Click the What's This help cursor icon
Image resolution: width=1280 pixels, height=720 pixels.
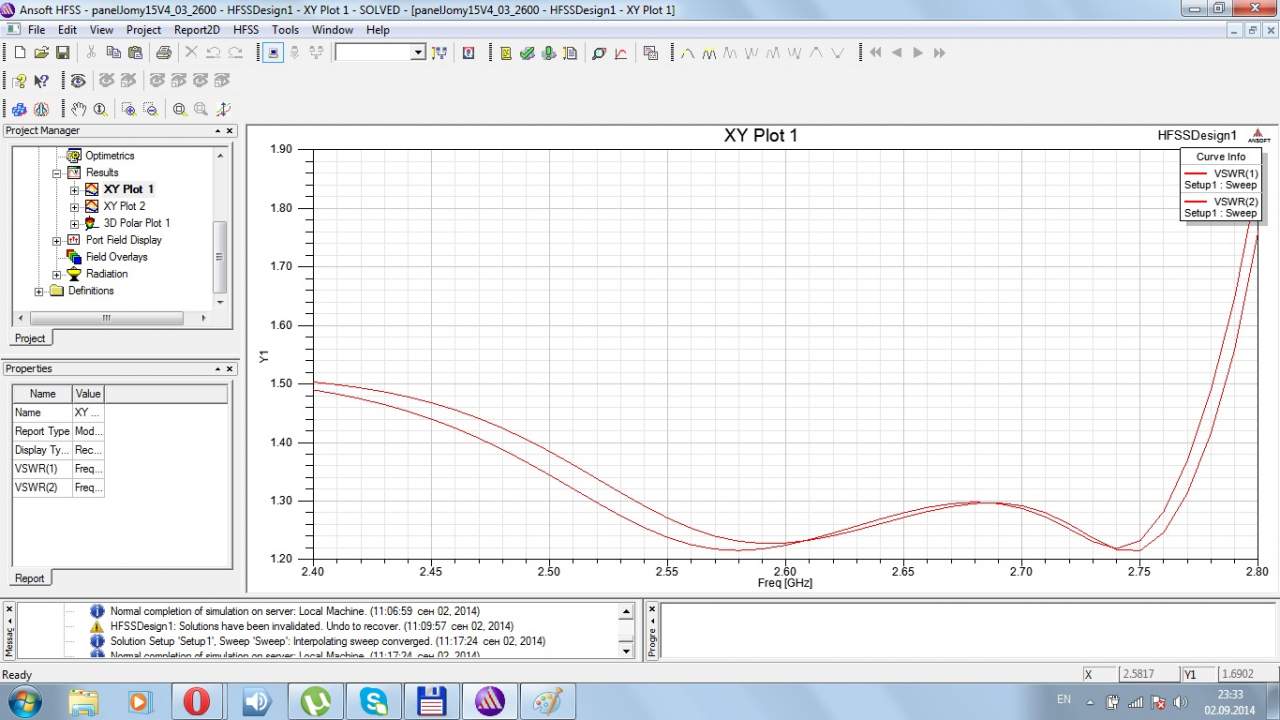click(41, 81)
